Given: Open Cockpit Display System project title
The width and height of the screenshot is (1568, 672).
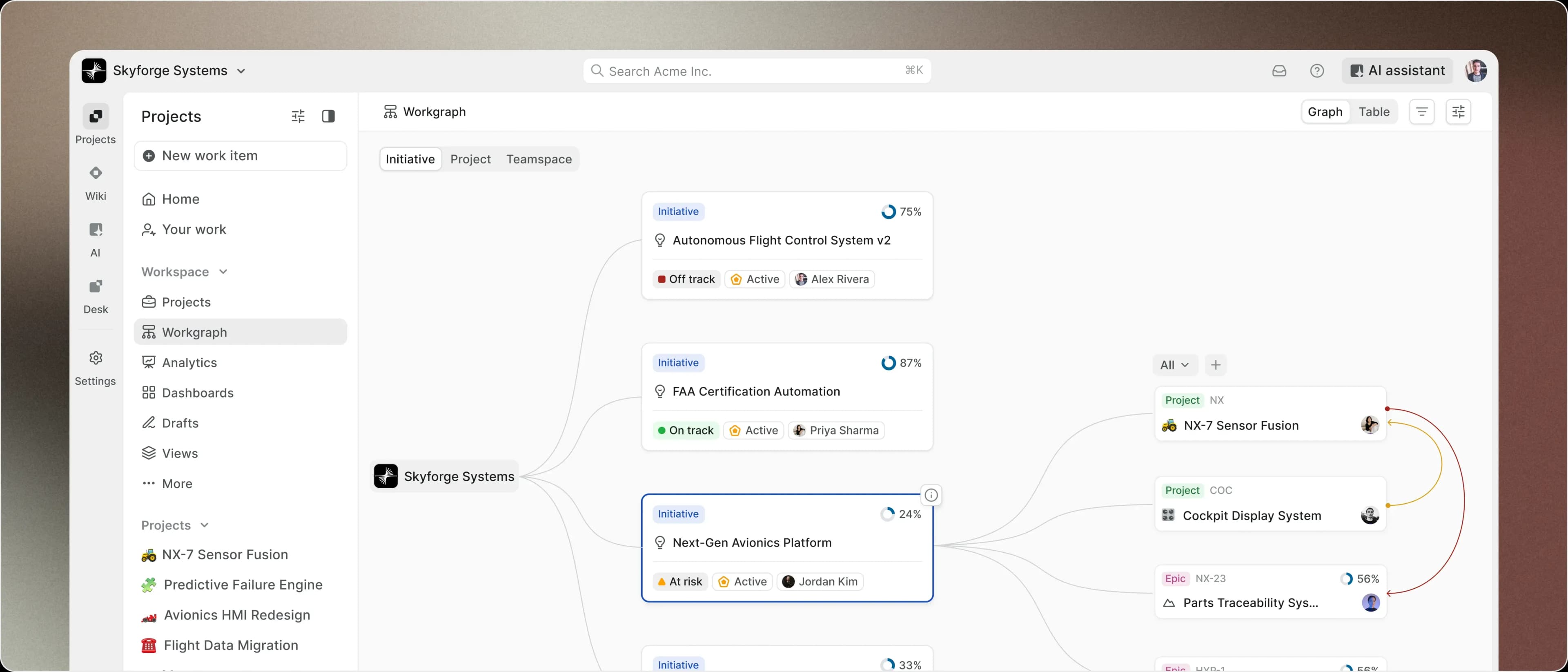Looking at the screenshot, I should click(x=1252, y=516).
